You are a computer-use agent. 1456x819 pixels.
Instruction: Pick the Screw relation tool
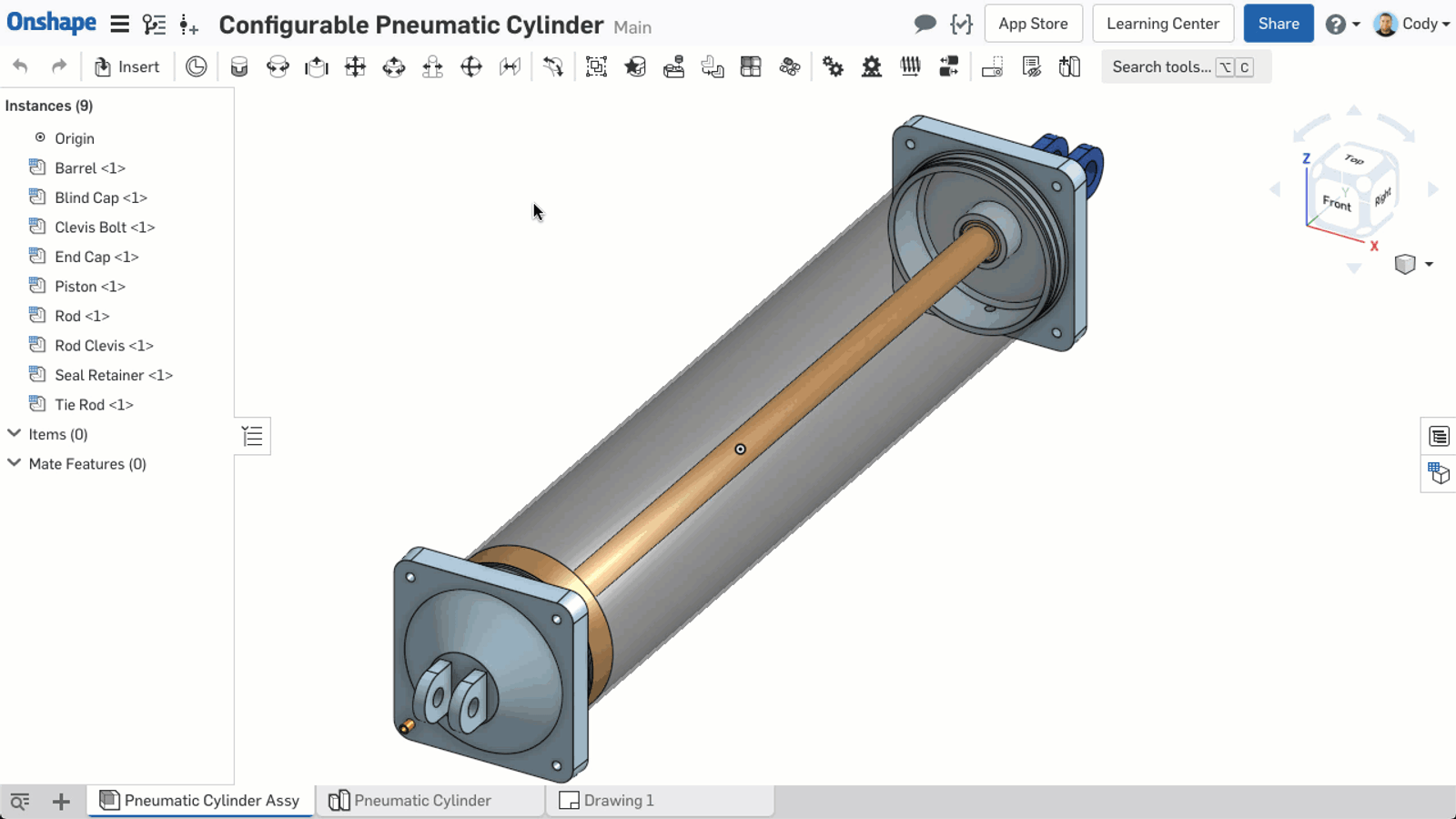click(910, 66)
